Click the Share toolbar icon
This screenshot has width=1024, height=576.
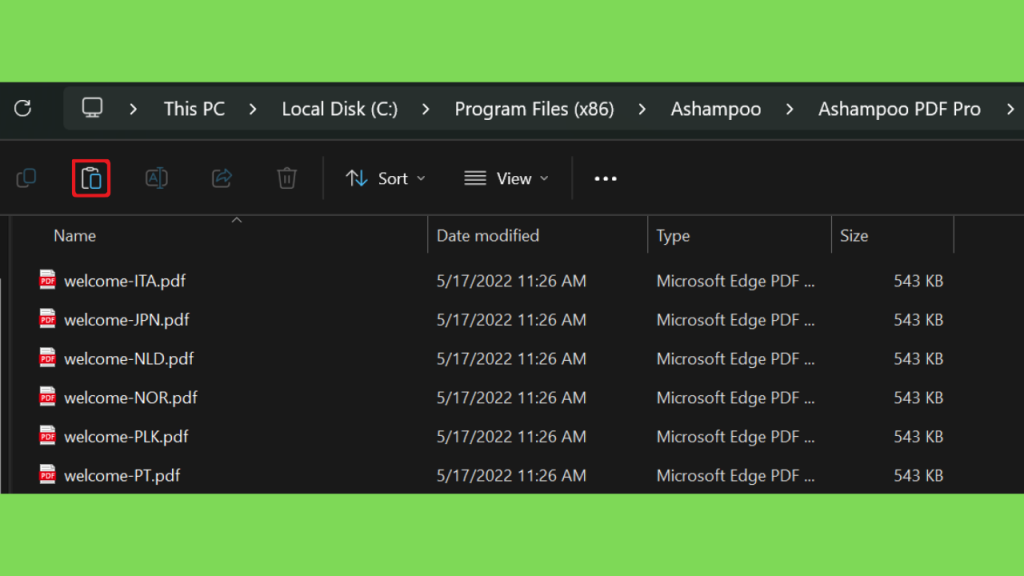(x=222, y=178)
